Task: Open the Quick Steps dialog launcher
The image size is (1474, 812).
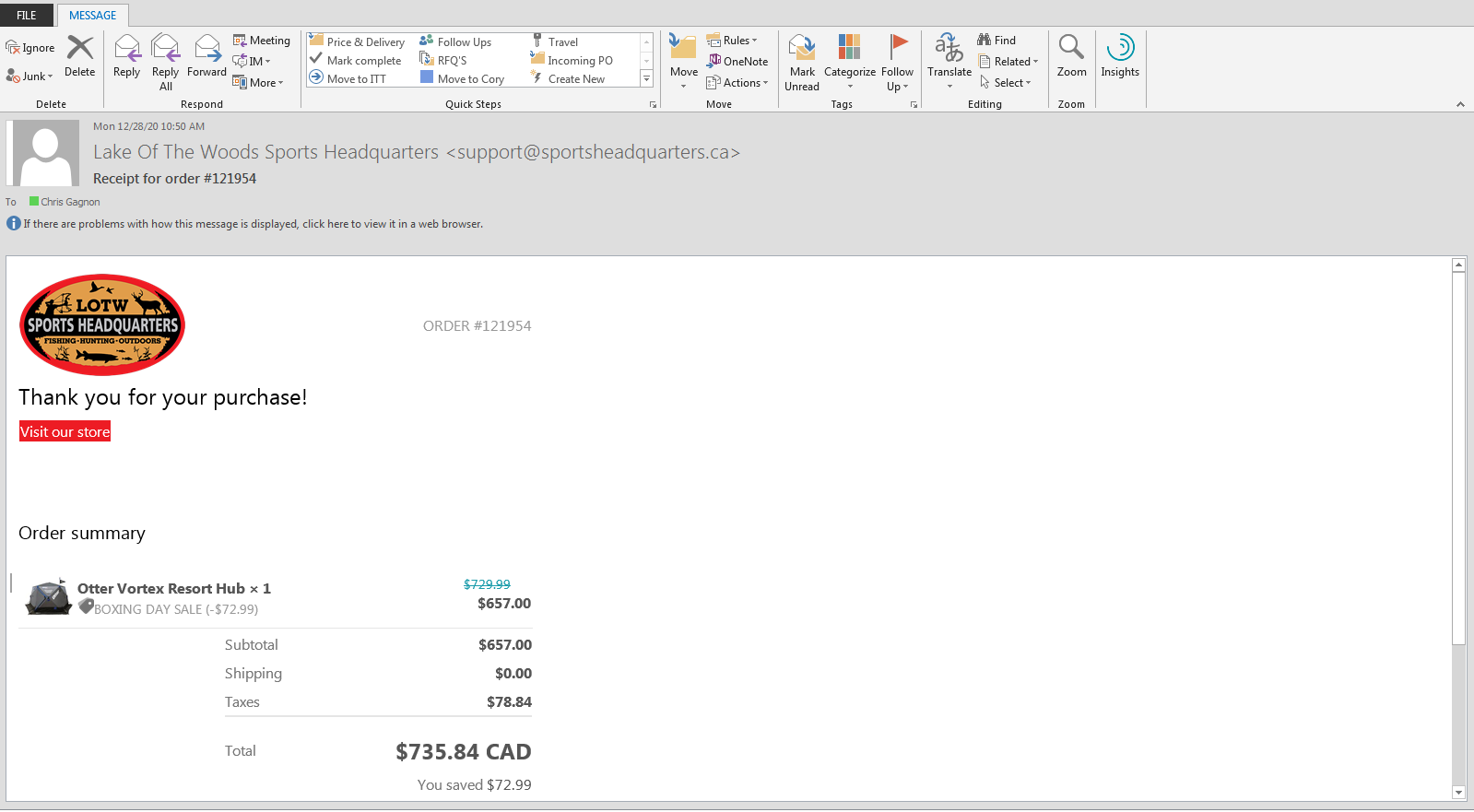Action: pyautogui.click(x=654, y=105)
